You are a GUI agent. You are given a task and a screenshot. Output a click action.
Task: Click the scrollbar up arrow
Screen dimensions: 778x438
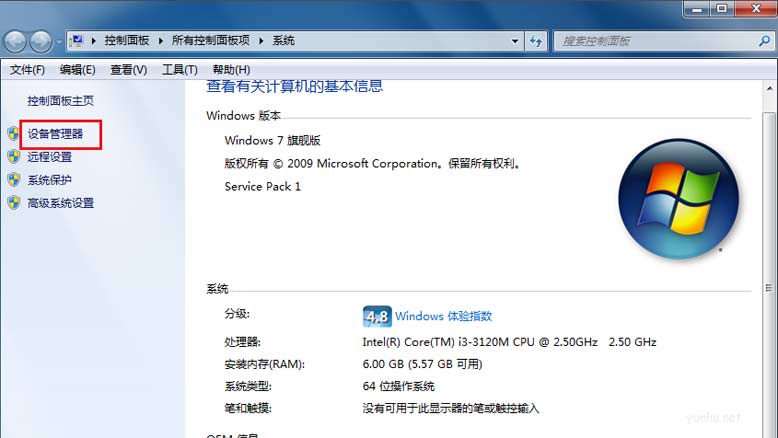tap(770, 88)
